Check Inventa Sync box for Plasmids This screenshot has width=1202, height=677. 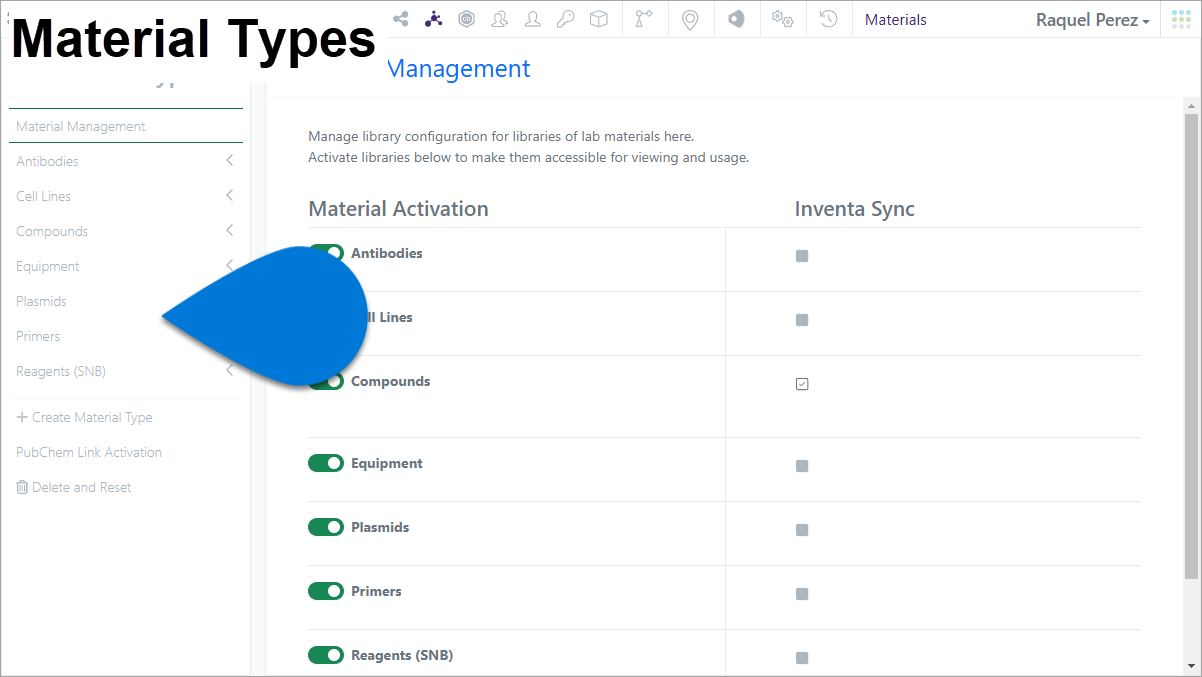click(x=802, y=530)
